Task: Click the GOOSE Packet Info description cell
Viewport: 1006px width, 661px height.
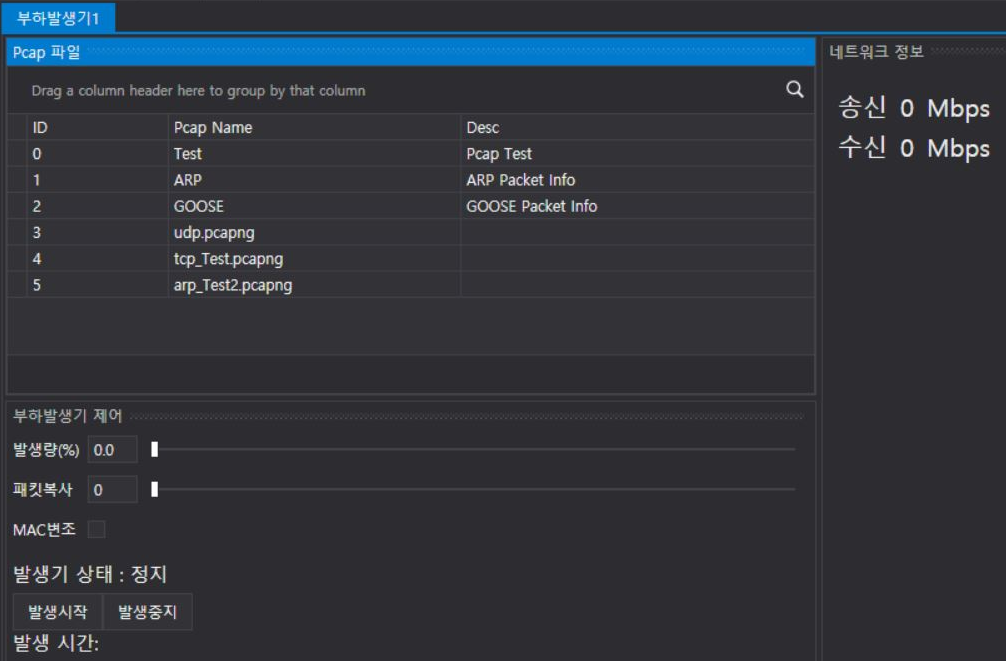Action: click(638, 206)
